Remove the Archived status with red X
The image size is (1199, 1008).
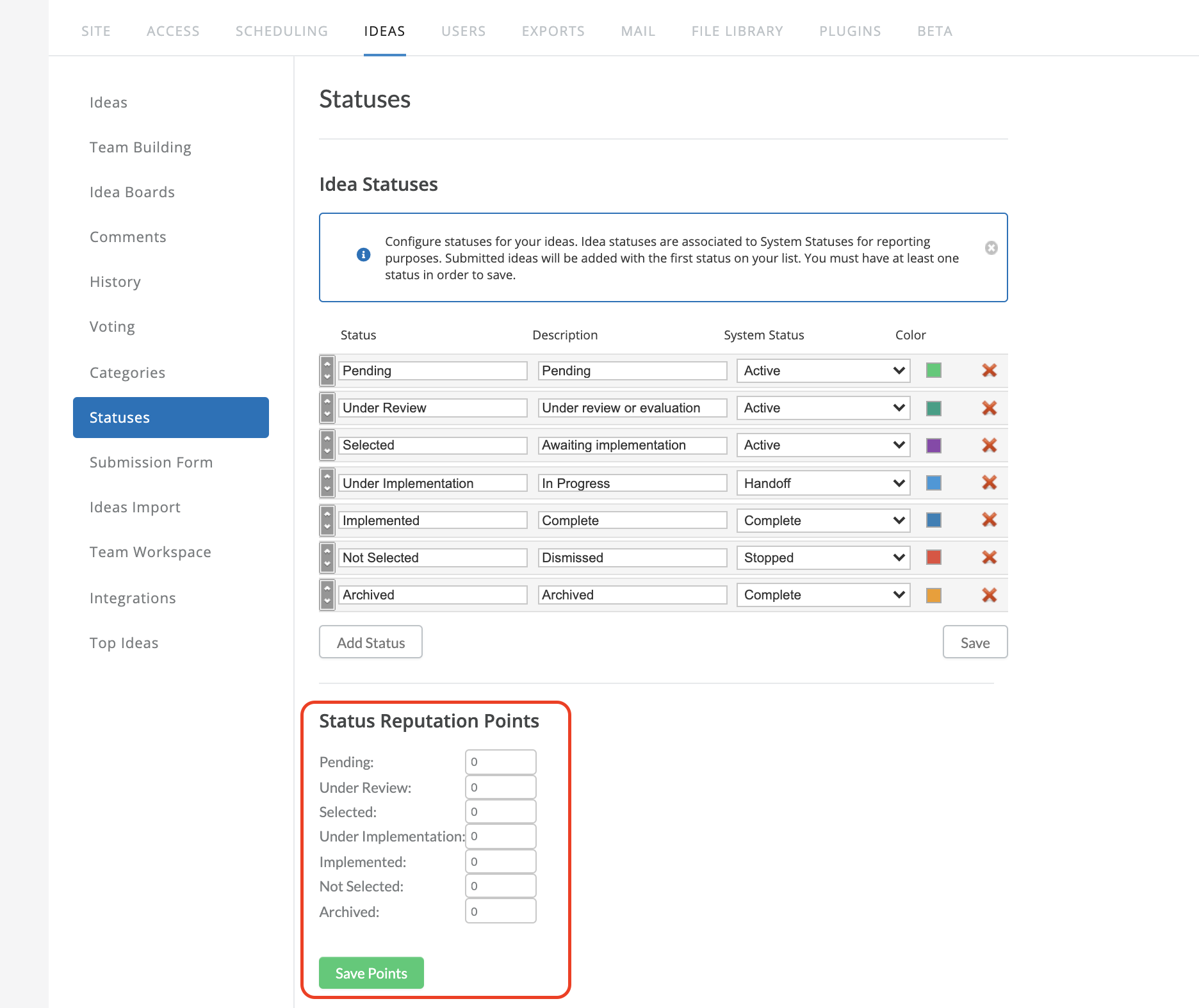[989, 595]
